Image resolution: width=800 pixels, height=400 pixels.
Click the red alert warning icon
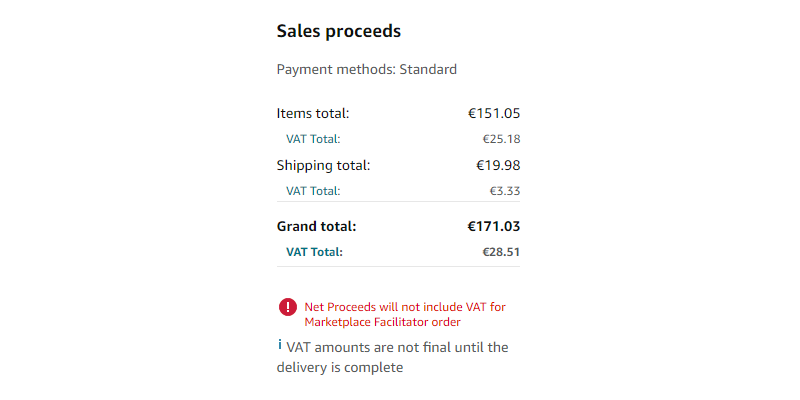click(288, 307)
